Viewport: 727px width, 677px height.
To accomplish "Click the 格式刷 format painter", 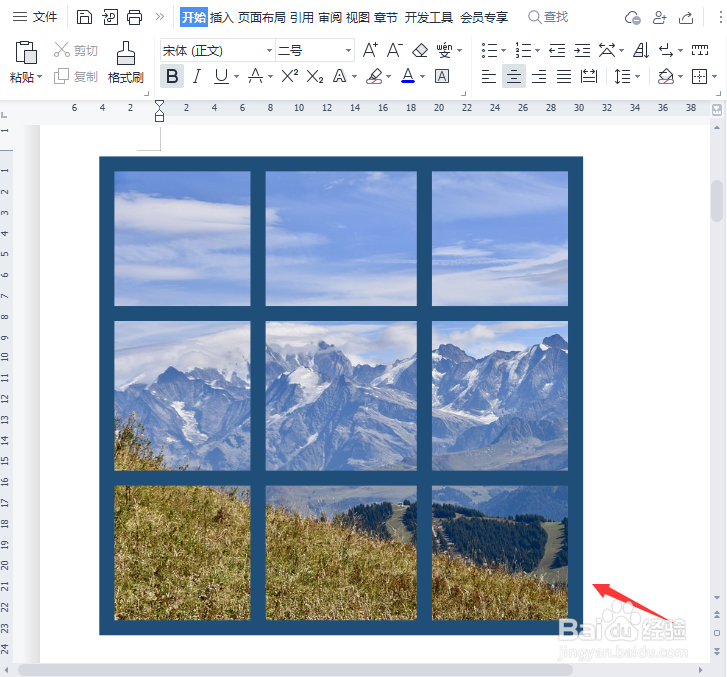I will pyautogui.click(x=126, y=62).
